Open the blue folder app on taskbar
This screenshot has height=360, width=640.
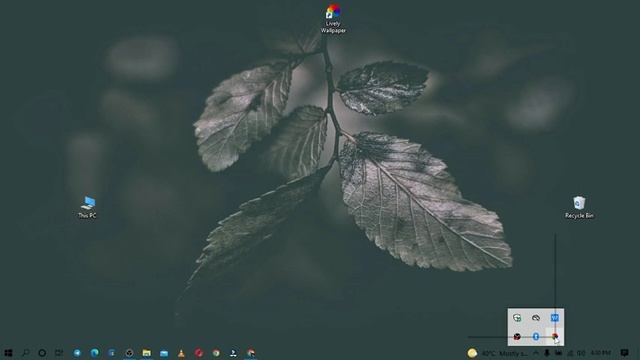coord(164,353)
